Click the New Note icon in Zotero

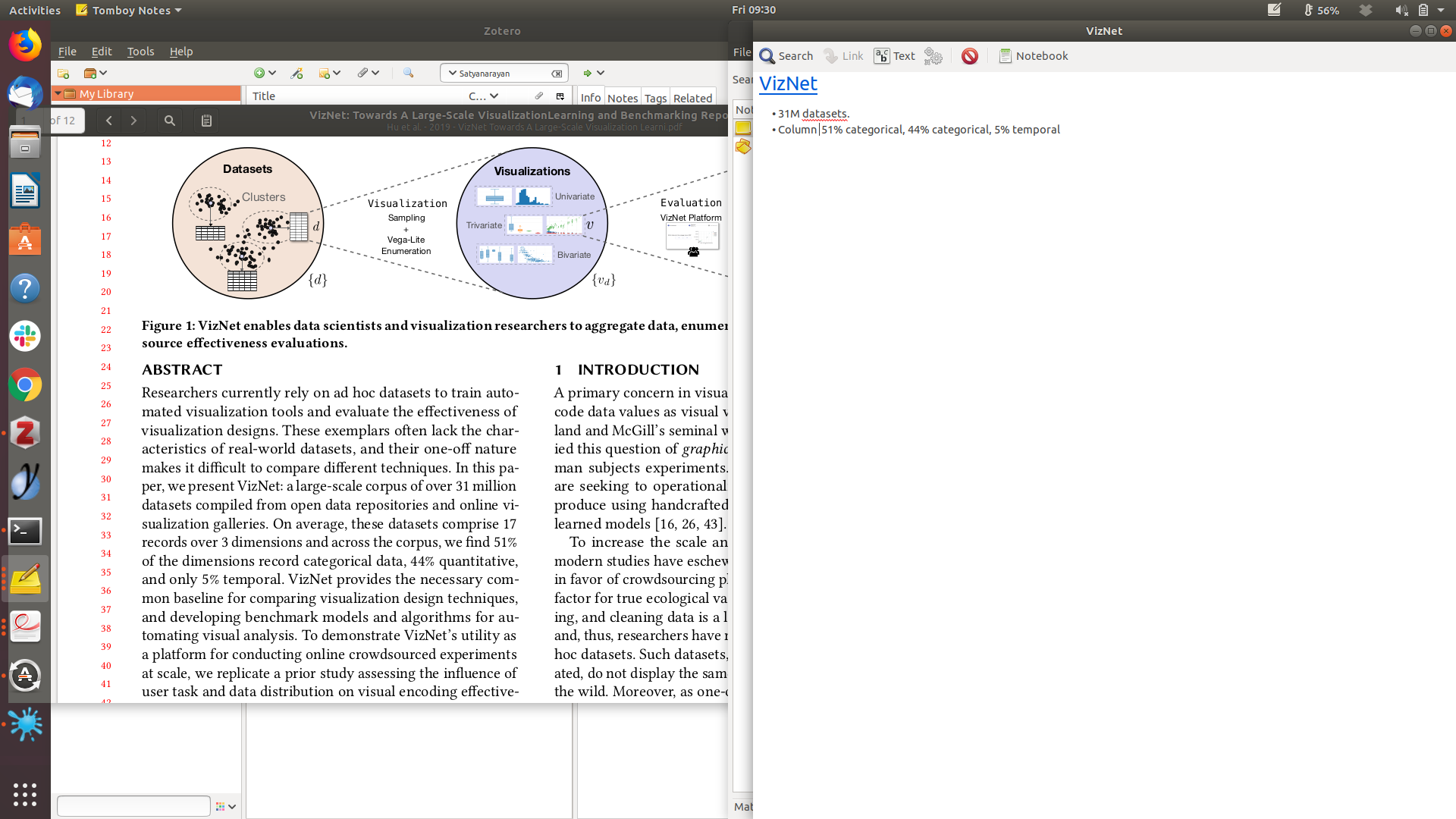(325, 74)
